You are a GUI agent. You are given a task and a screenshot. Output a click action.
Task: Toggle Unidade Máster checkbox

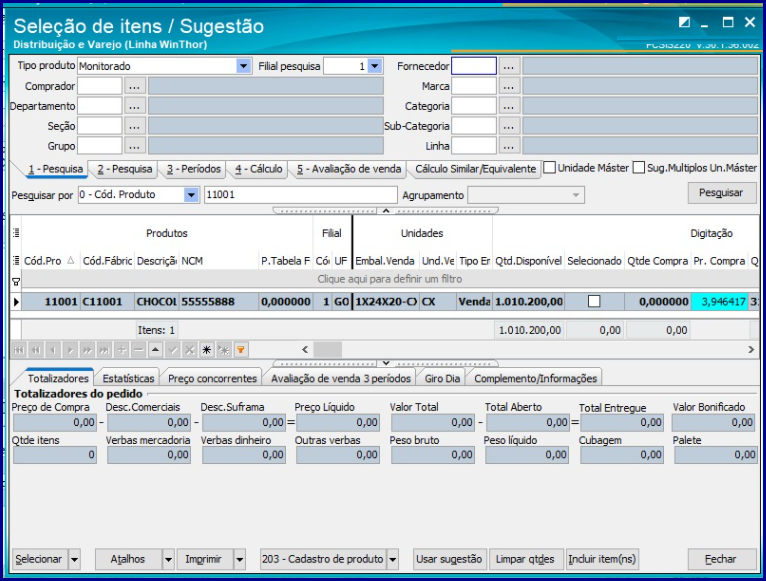(550, 168)
